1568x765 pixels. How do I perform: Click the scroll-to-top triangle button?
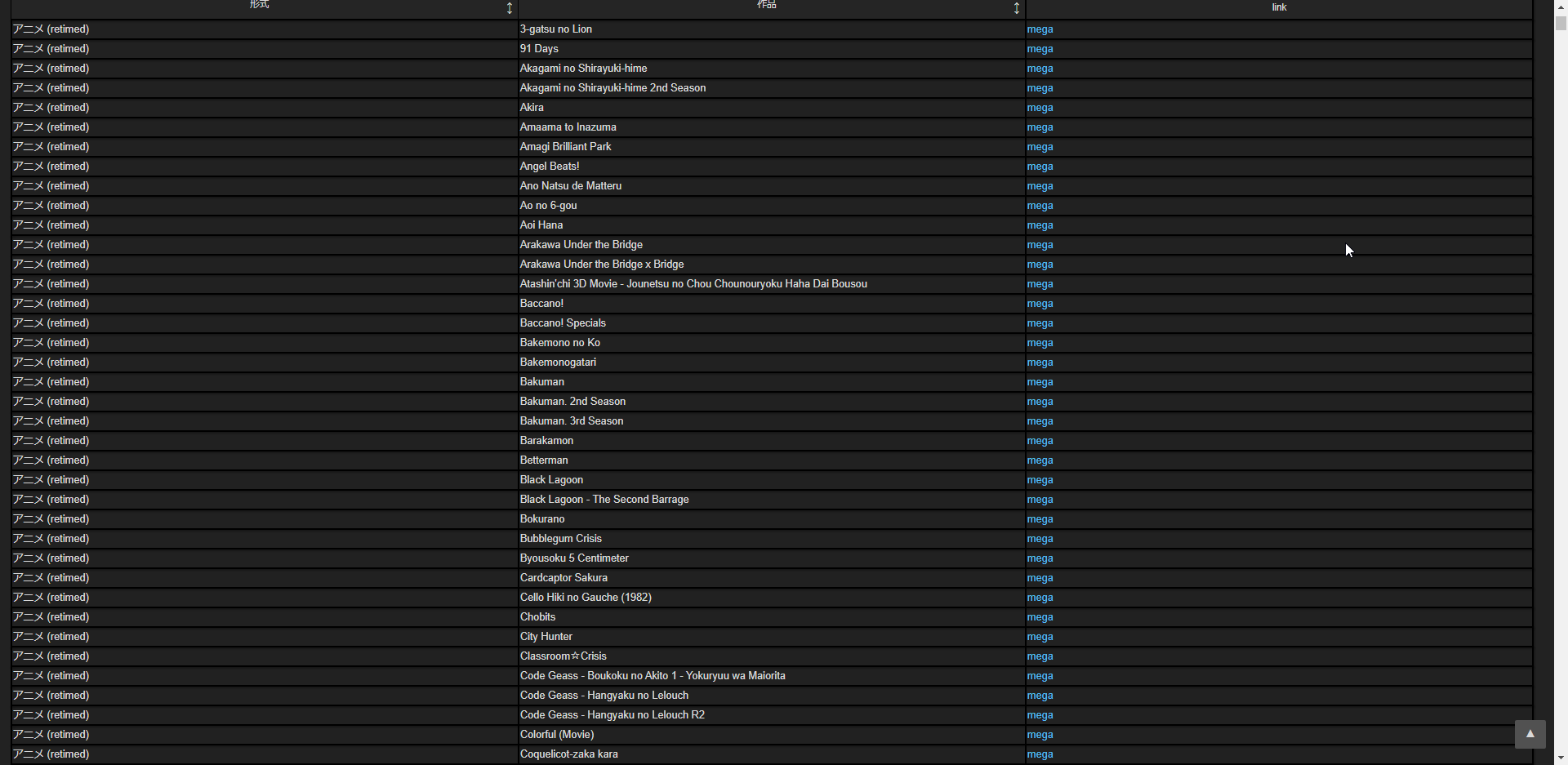(1530, 734)
